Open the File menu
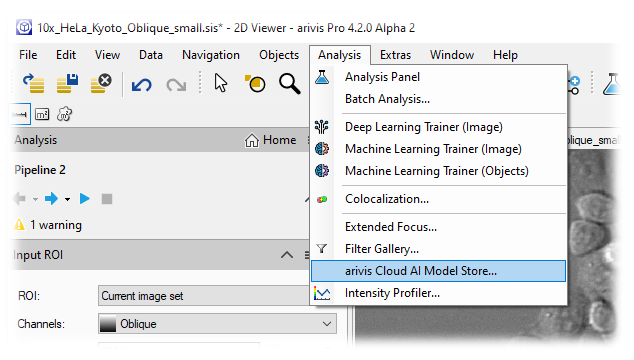 tap(28, 55)
